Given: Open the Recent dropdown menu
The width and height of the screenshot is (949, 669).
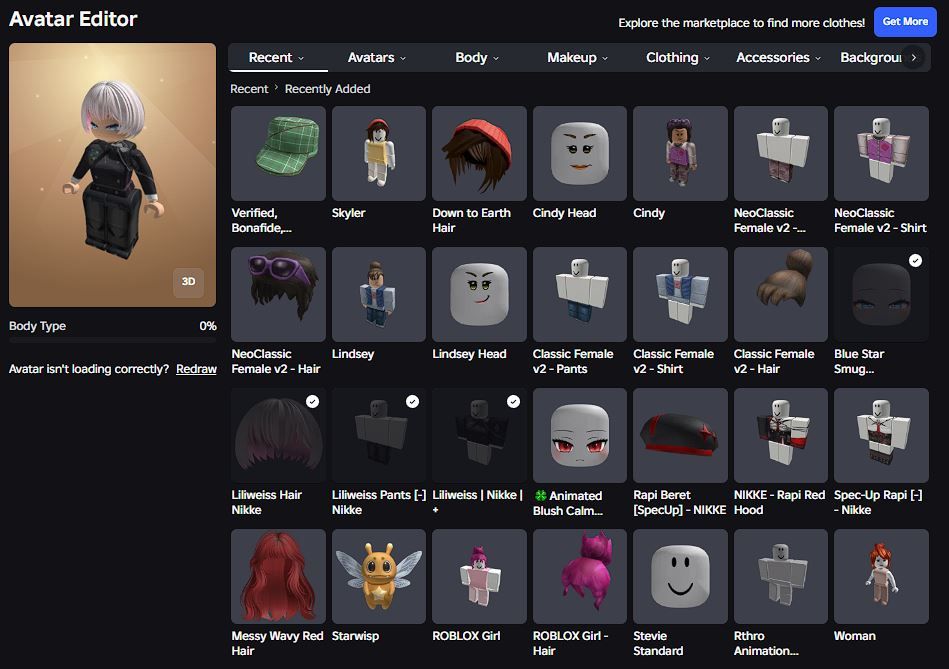Looking at the screenshot, I should pos(277,58).
